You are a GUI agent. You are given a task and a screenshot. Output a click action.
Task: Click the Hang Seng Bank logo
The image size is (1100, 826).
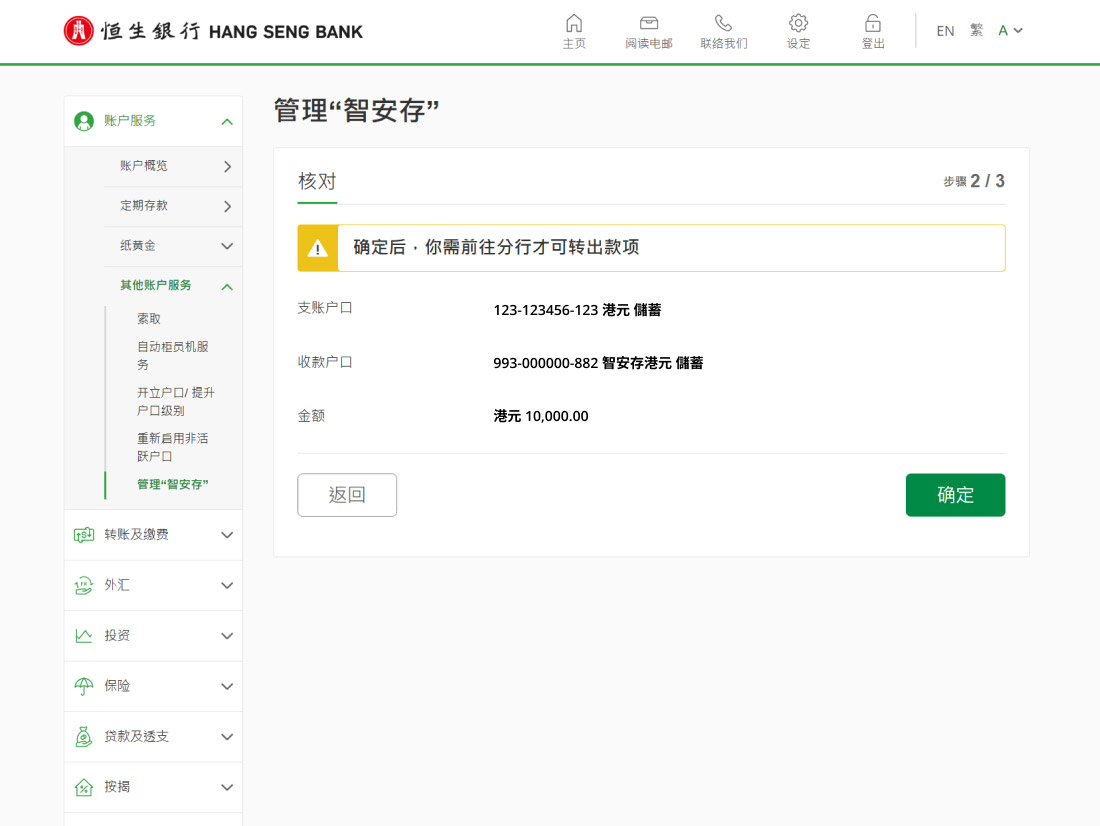tap(213, 31)
